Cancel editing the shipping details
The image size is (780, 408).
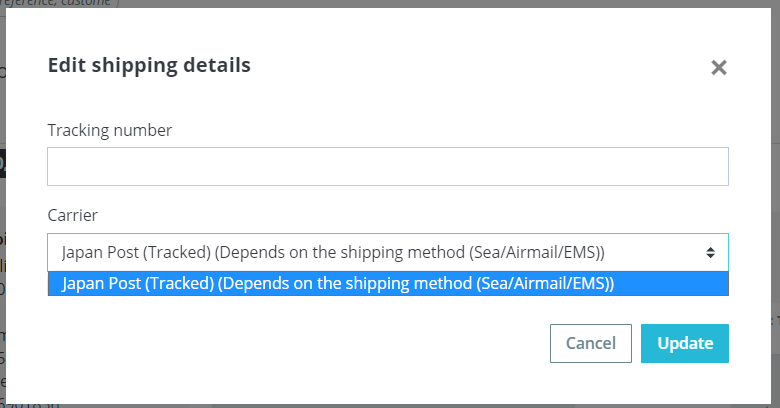pos(590,343)
